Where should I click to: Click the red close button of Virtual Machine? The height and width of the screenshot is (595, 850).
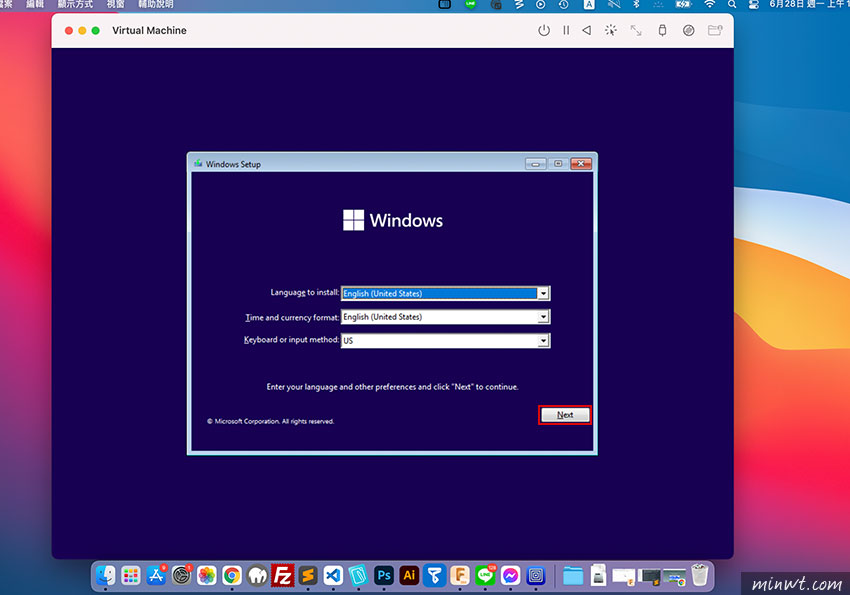pos(69,30)
